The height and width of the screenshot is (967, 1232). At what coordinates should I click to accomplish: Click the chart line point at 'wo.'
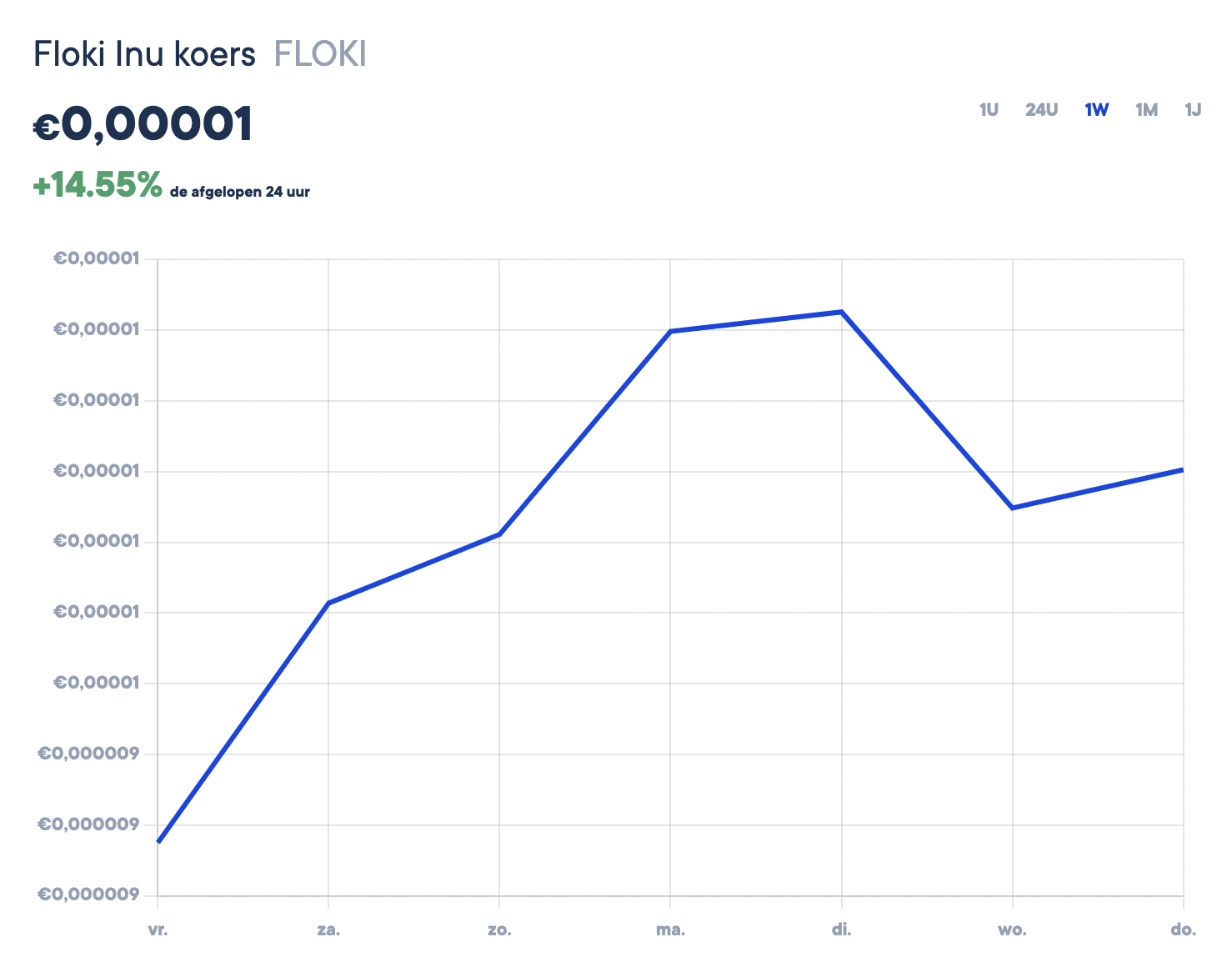[x=1013, y=508]
